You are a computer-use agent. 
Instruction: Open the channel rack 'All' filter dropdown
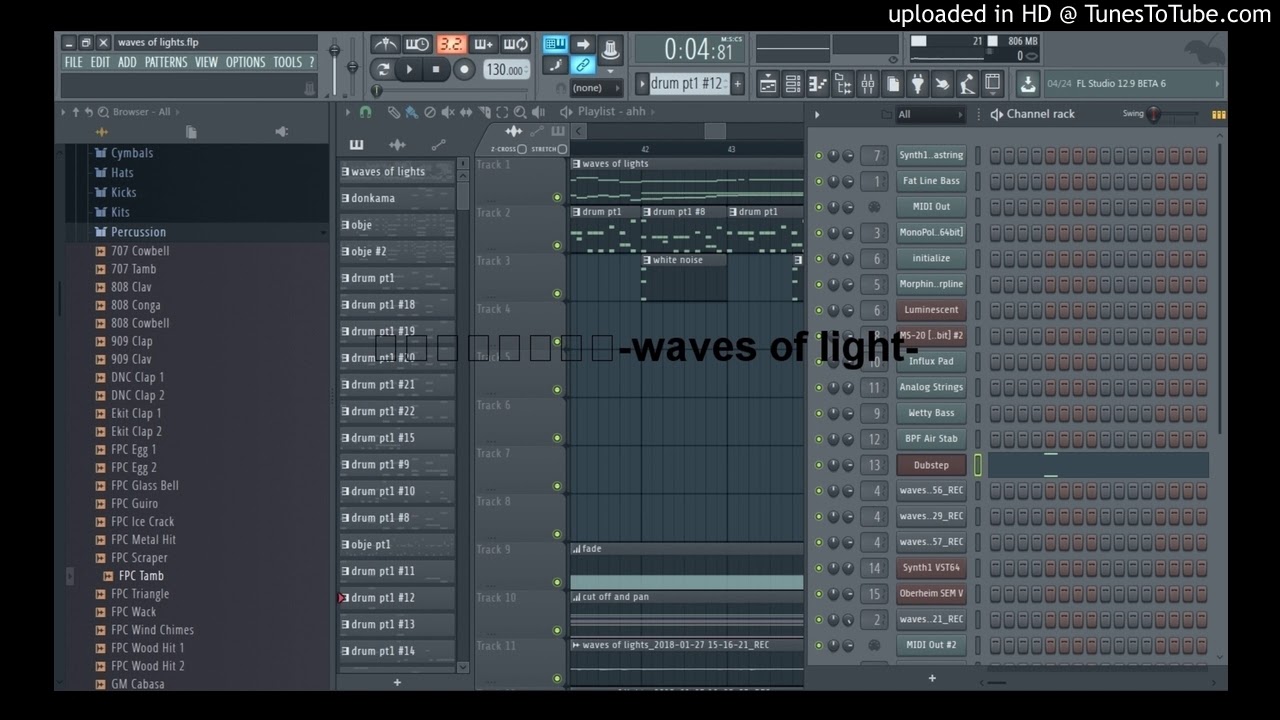(930, 114)
